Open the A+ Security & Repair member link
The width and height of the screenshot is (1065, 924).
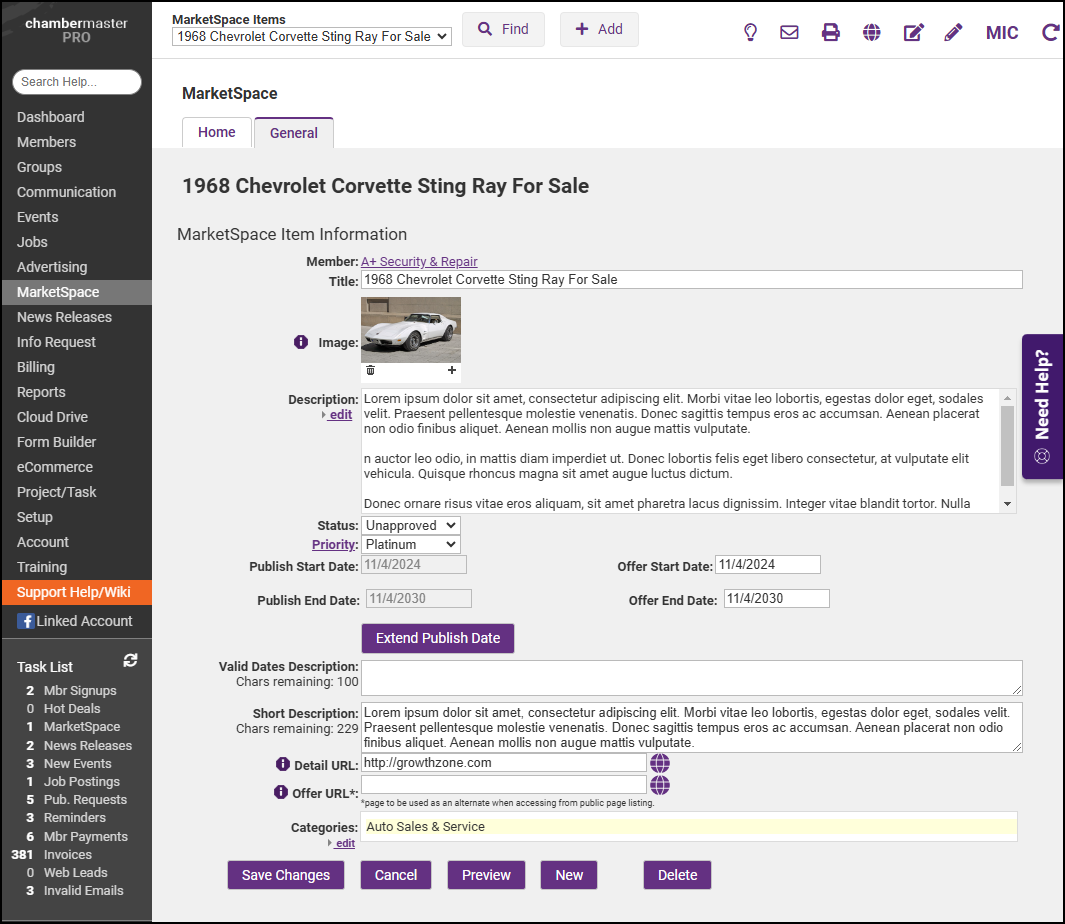tap(419, 262)
